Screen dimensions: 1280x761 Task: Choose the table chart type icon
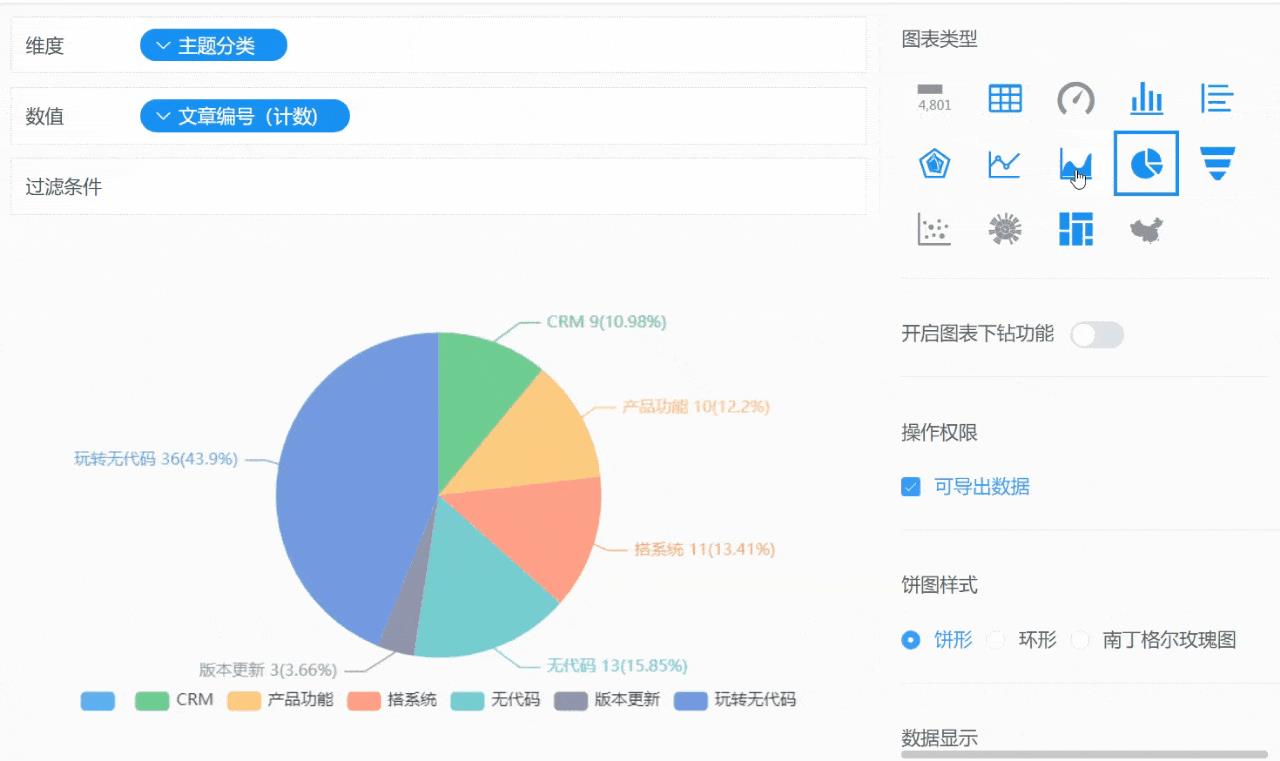[1005, 98]
